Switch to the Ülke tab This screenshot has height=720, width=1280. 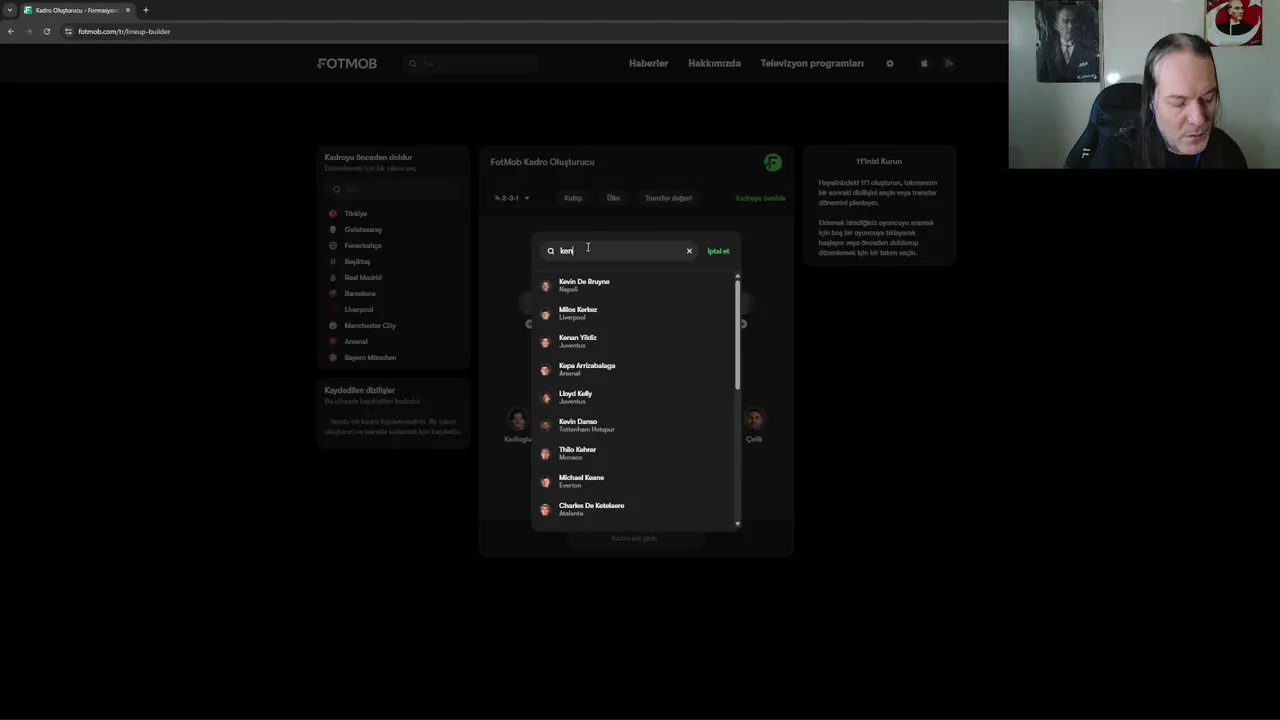click(613, 198)
